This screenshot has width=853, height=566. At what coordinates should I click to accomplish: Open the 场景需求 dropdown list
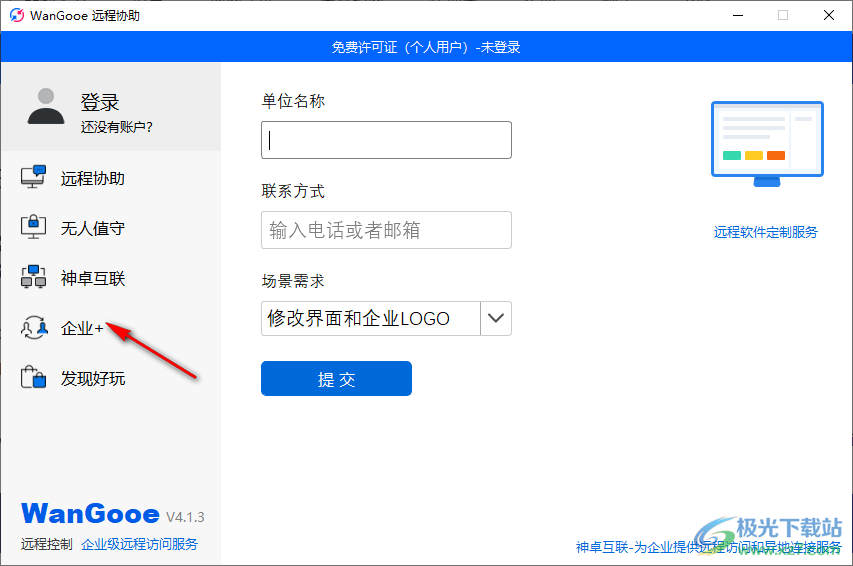tap(386, 318)
